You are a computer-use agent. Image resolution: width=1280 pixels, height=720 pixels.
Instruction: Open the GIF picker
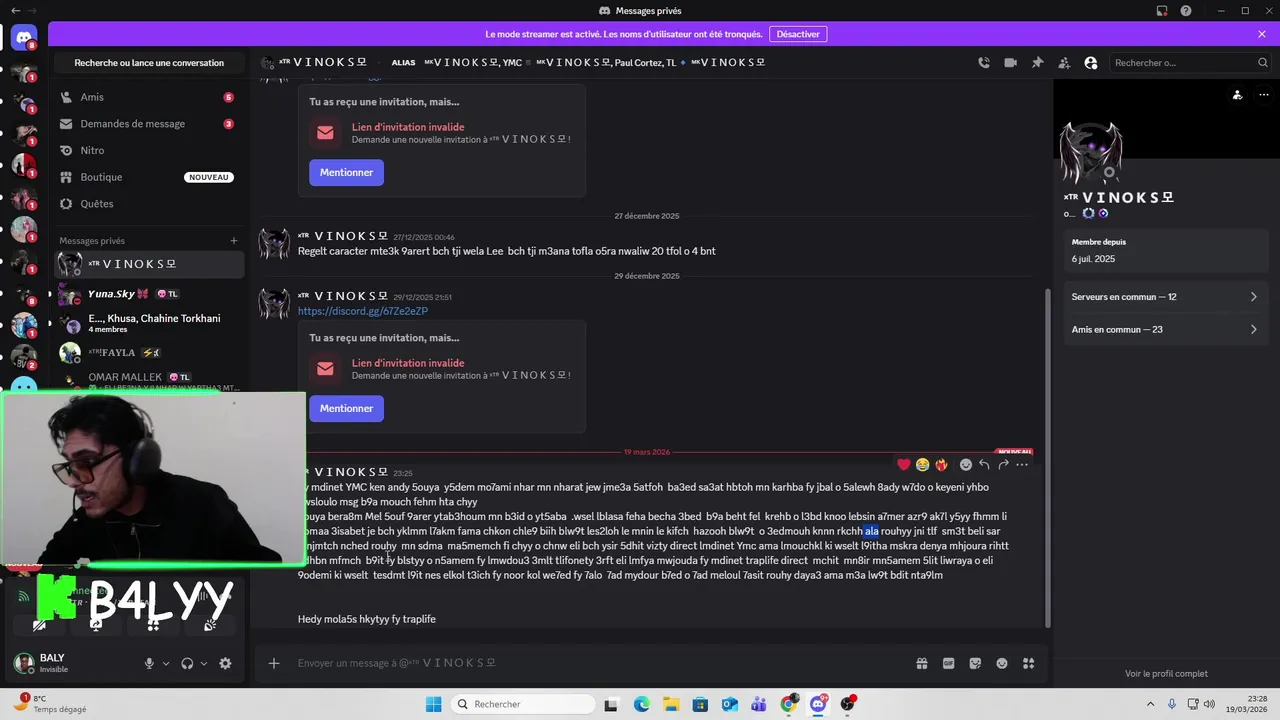pos(949,663)
